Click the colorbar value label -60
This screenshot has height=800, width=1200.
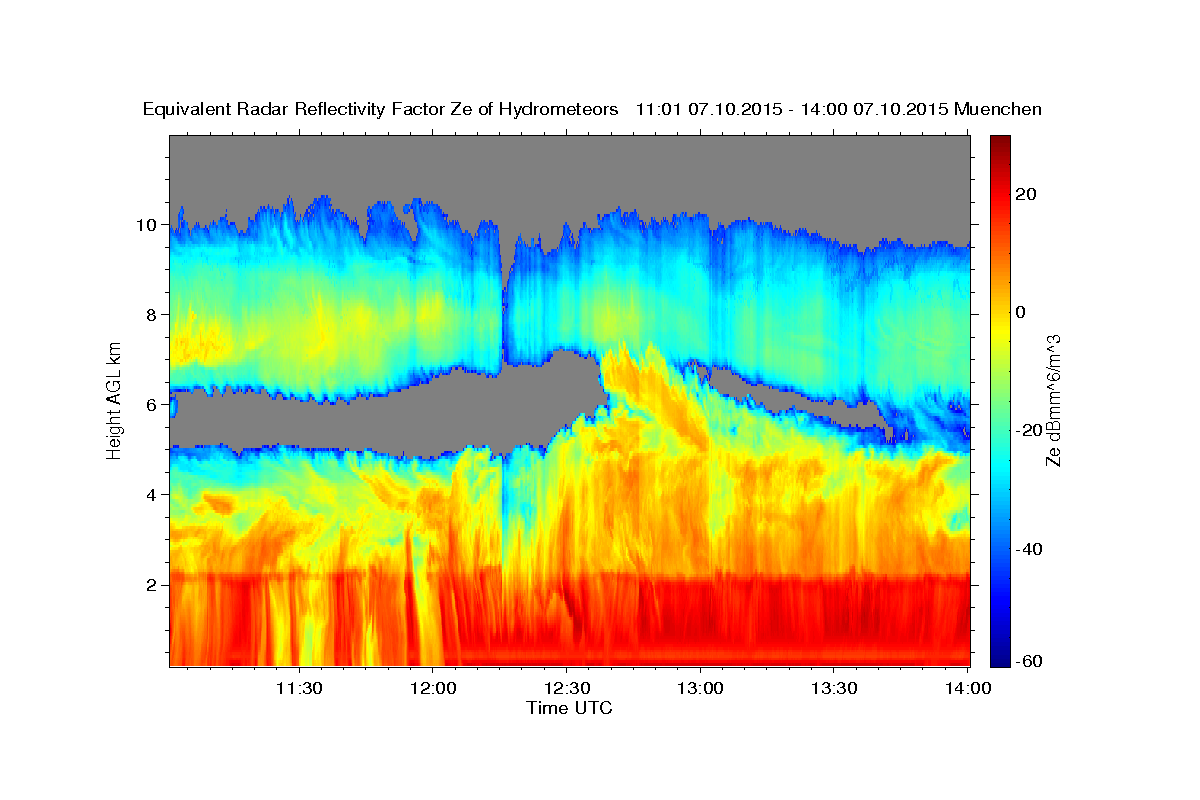click(1027, 662)
